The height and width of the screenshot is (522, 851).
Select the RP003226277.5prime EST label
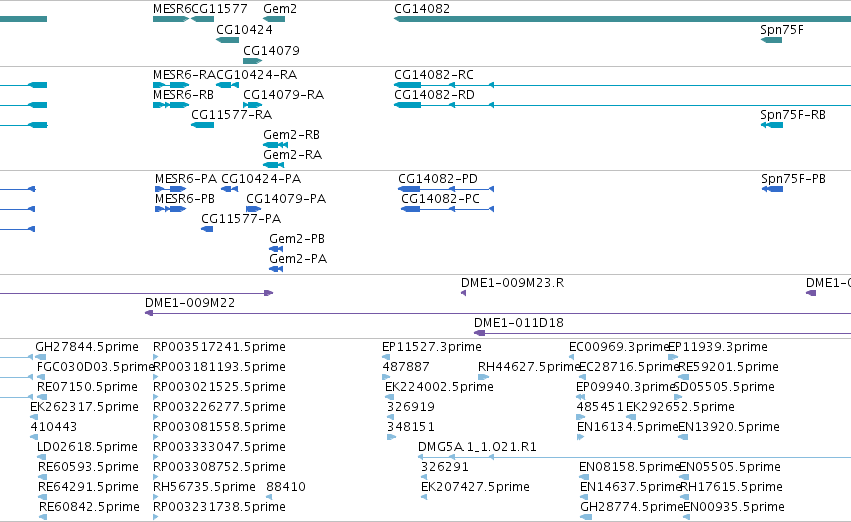click(x=219, y=407)
